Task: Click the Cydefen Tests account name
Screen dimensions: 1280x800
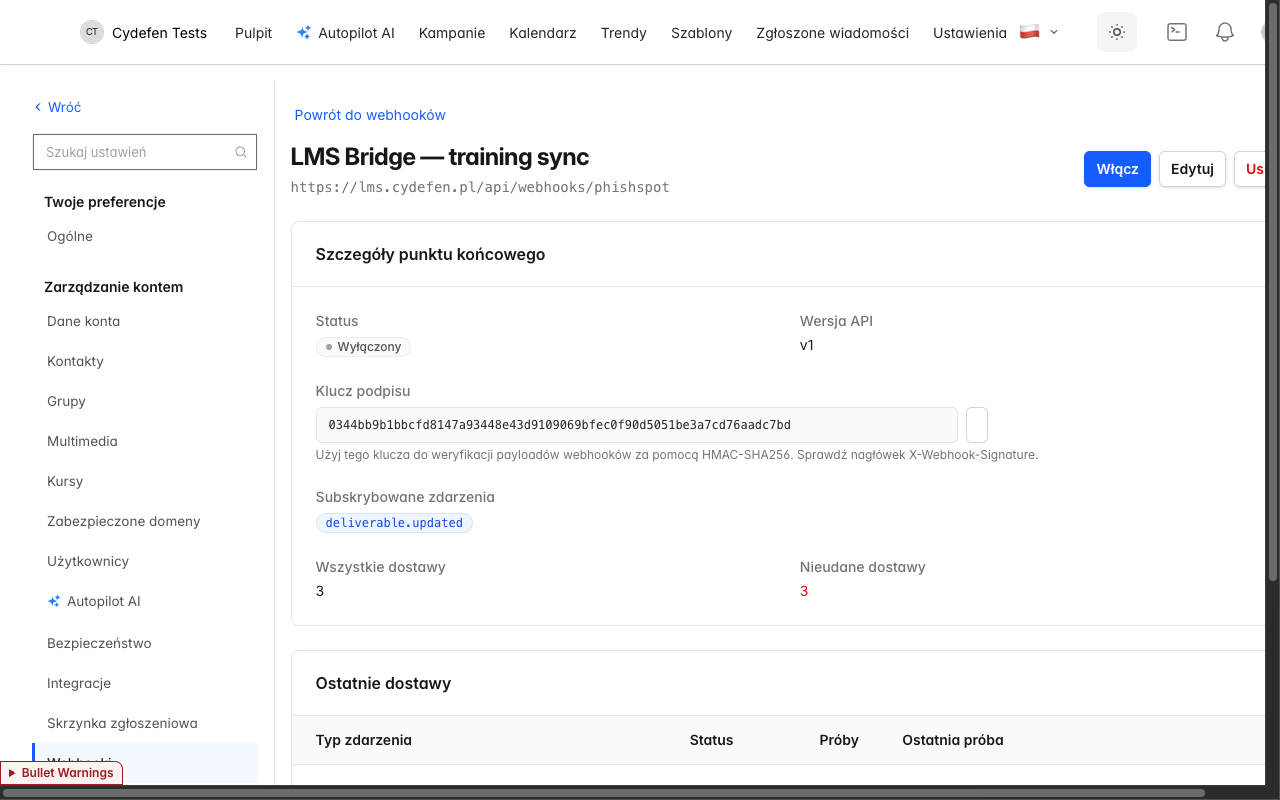Action: point(160,33)
